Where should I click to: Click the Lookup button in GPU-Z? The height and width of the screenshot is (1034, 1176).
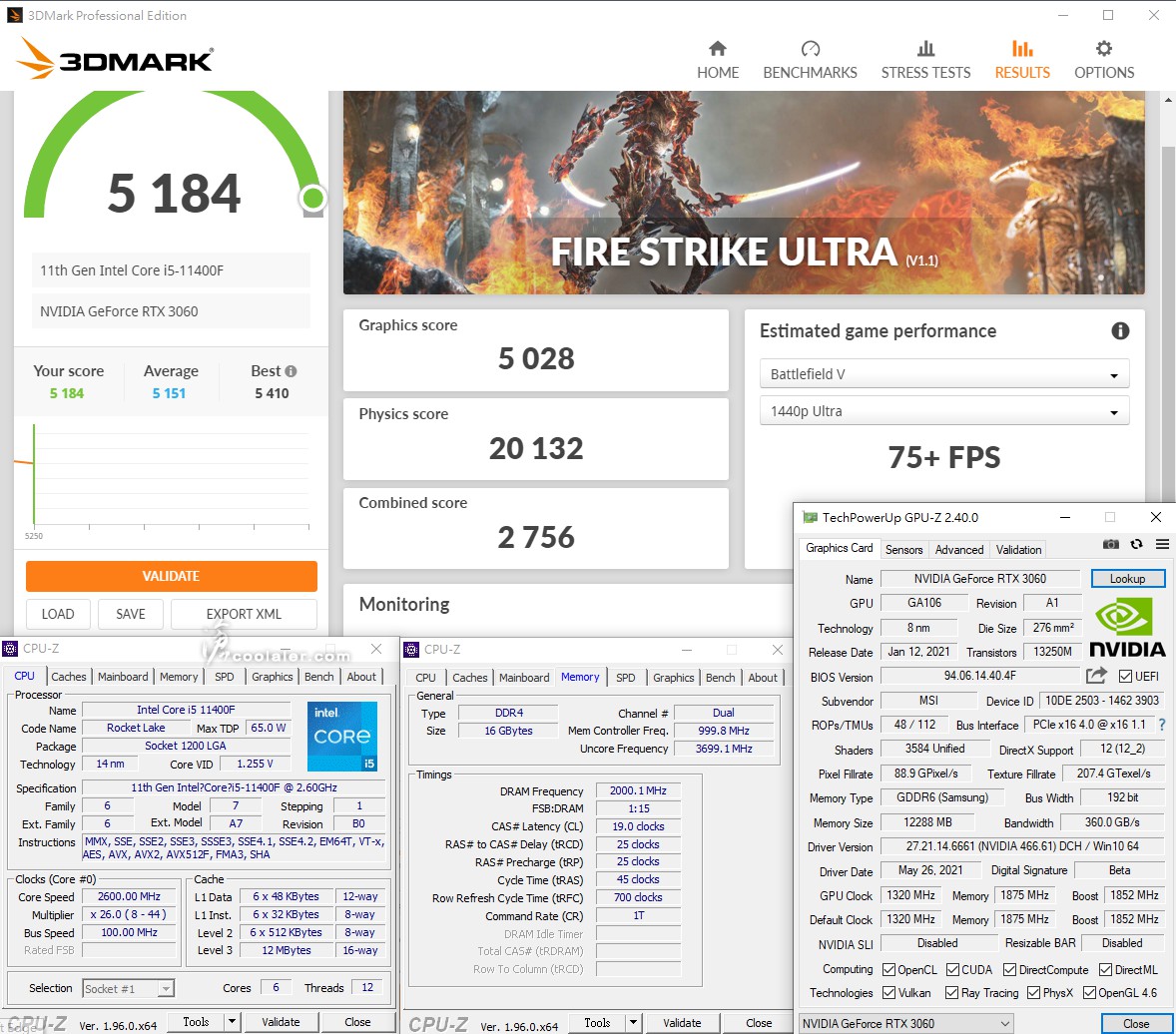(1127, 579)
